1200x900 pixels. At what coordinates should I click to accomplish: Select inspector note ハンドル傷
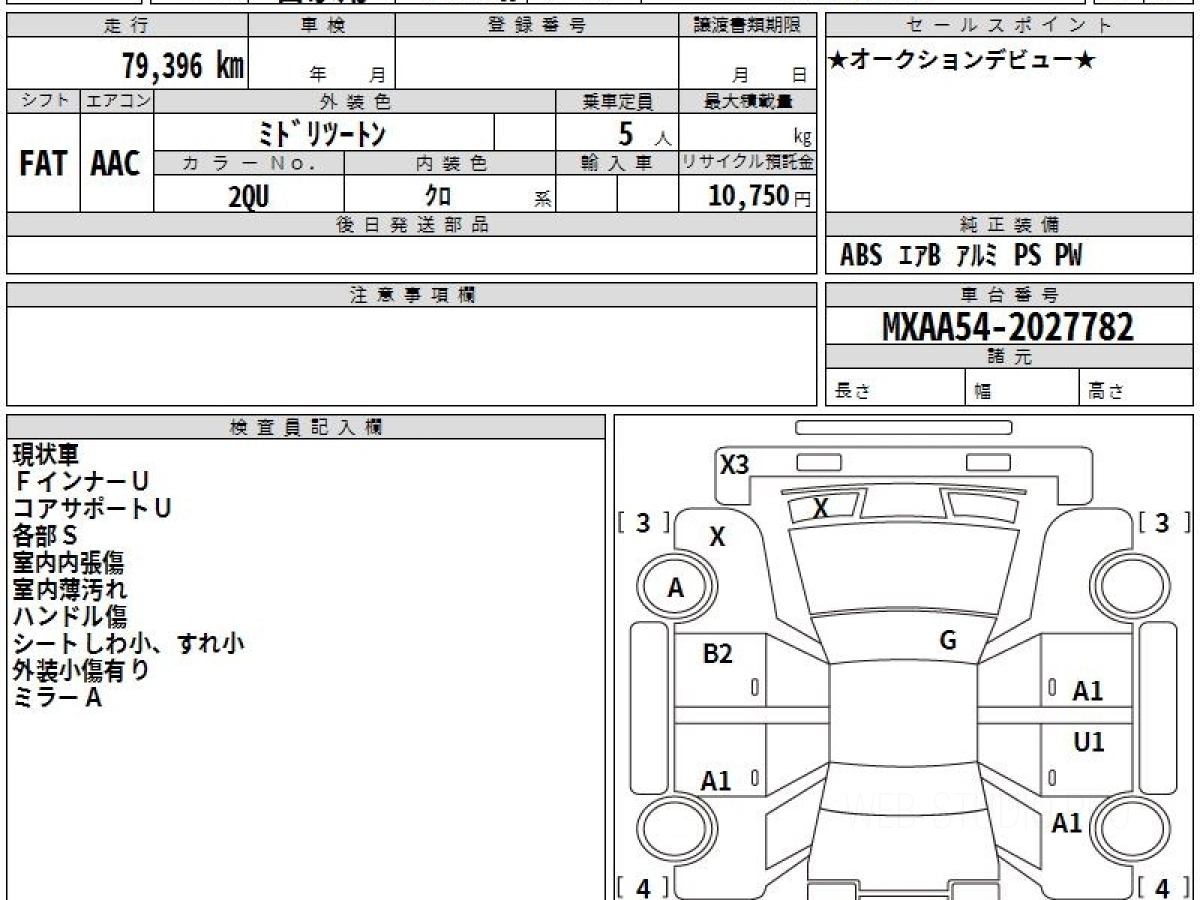click(70, 617)
